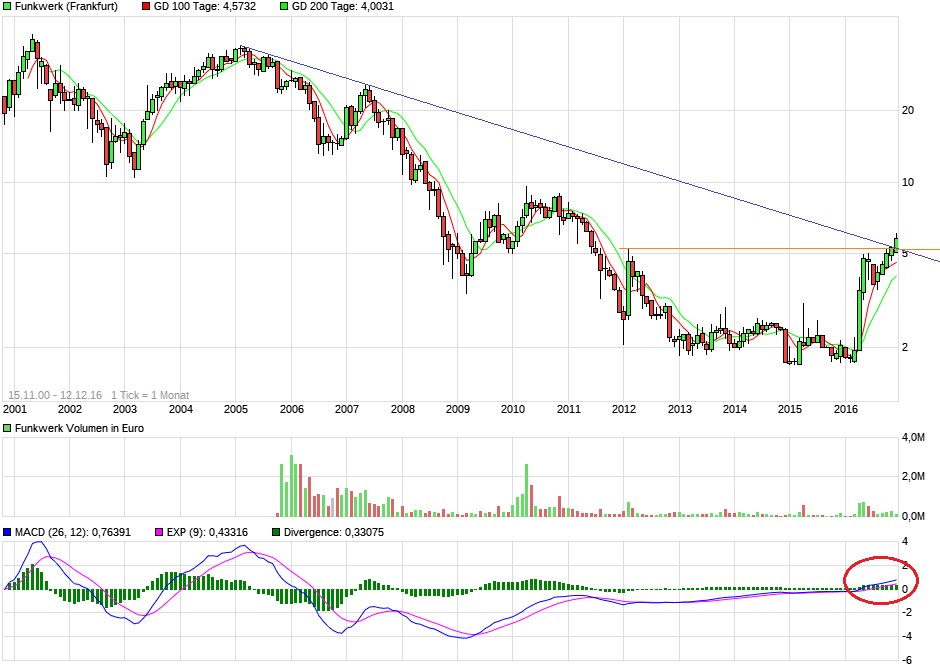Click the date range text 15.11.00 - 12.12.16
The height and width of the screenshot is (670, 940).
[x=54, y=394]
